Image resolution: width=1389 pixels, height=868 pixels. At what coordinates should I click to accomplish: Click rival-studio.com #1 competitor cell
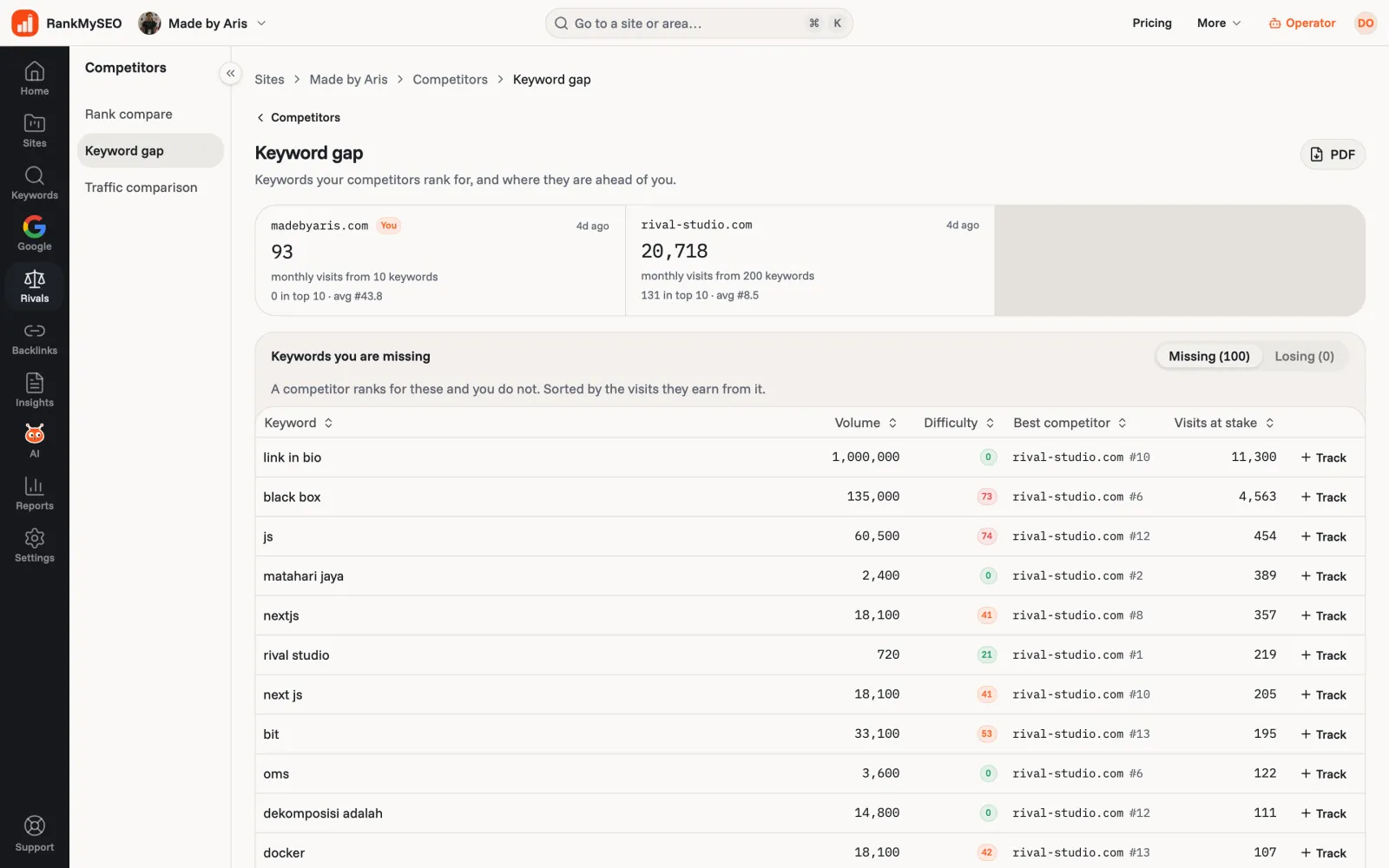click(x=1077, y=655)
